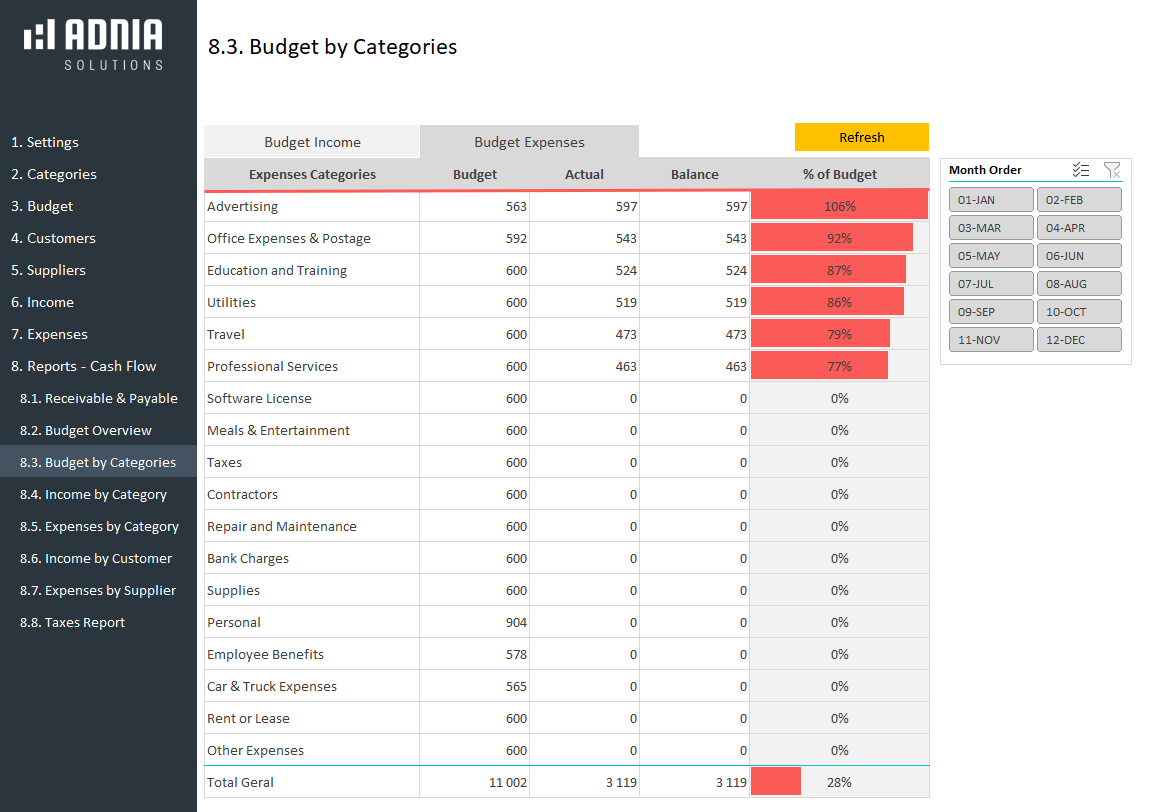The image size is (1163, 812).
Task: Click the Advertising 106% budget bar
Action: point(839,206)
